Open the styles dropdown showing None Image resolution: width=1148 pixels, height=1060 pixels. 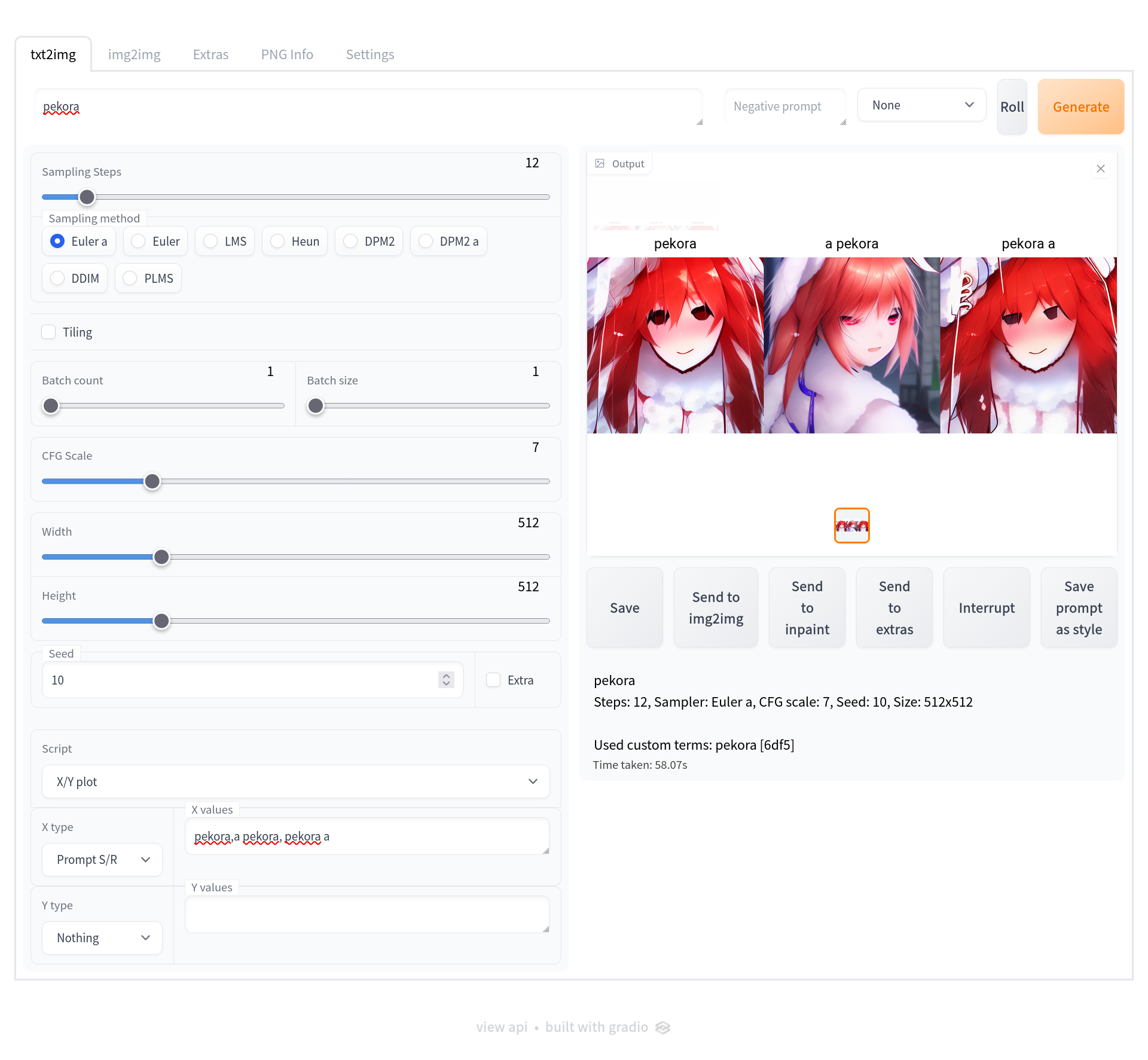[x=921, y=105]
